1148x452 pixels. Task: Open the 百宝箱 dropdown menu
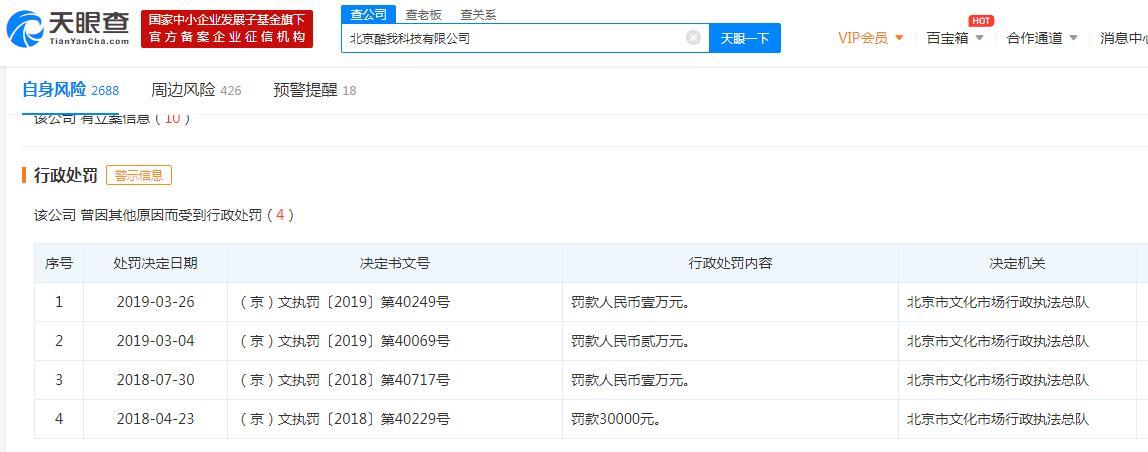pyautogui.click(x=955, y=38)
